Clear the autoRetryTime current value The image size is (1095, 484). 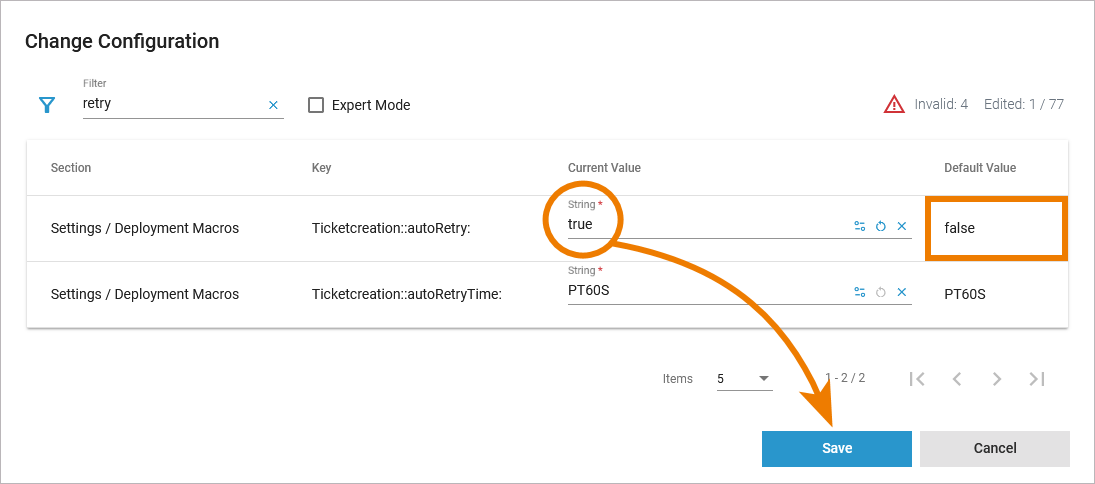pyautogui.click(x=902, y=292)
